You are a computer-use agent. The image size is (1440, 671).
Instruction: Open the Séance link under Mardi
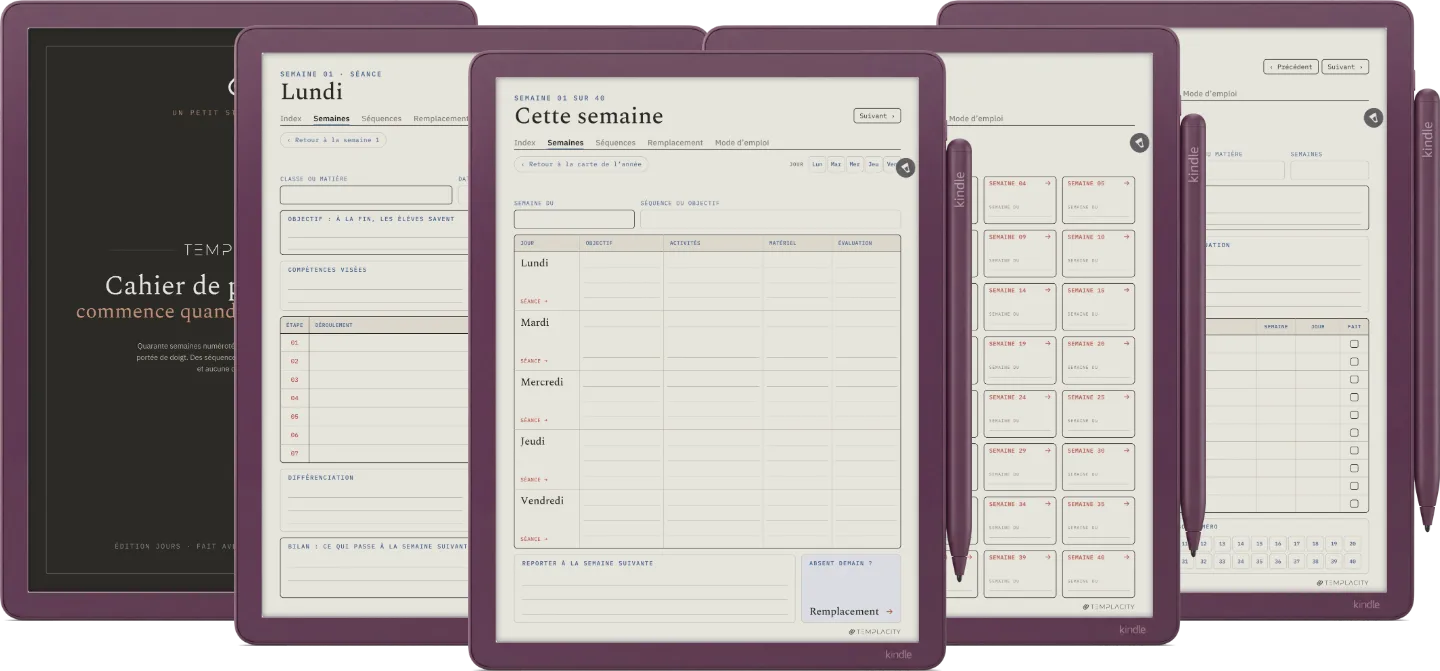click(534, 361)
